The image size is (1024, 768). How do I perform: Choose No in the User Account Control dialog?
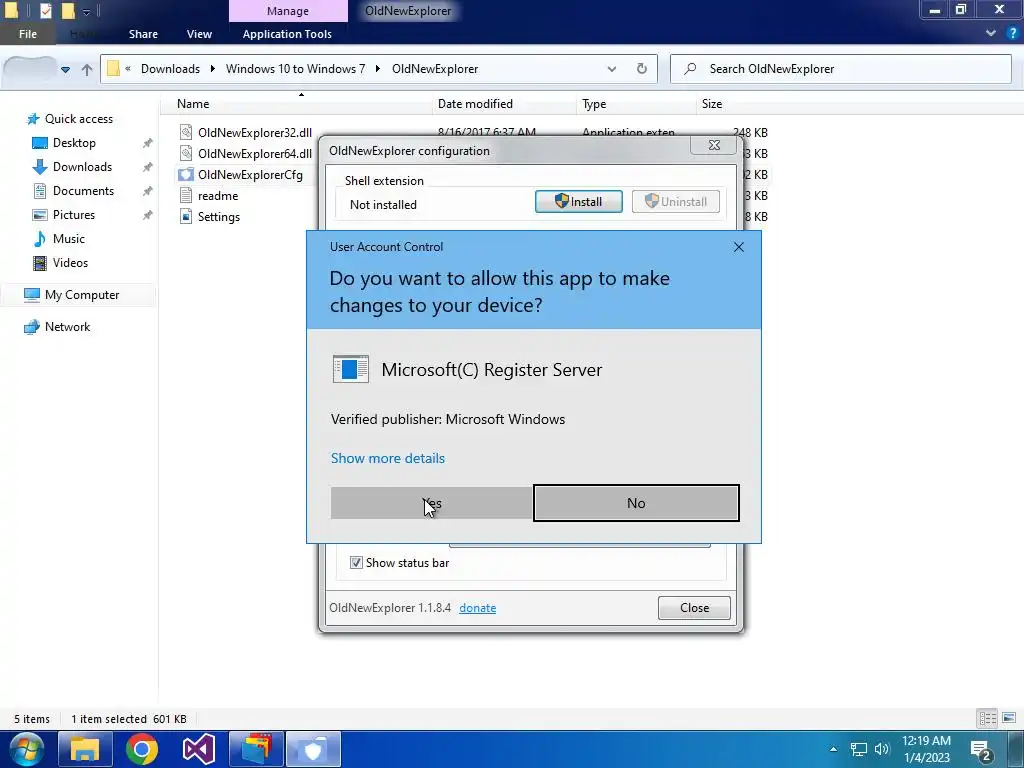click(636, 503)
